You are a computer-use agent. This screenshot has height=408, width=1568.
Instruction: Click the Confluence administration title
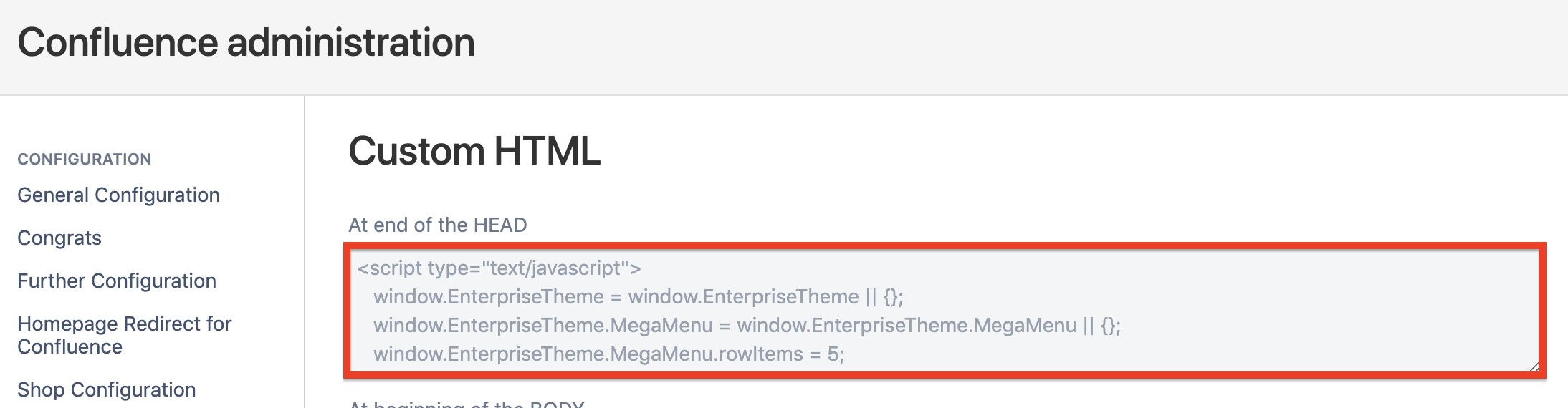[x=246, y=42]
